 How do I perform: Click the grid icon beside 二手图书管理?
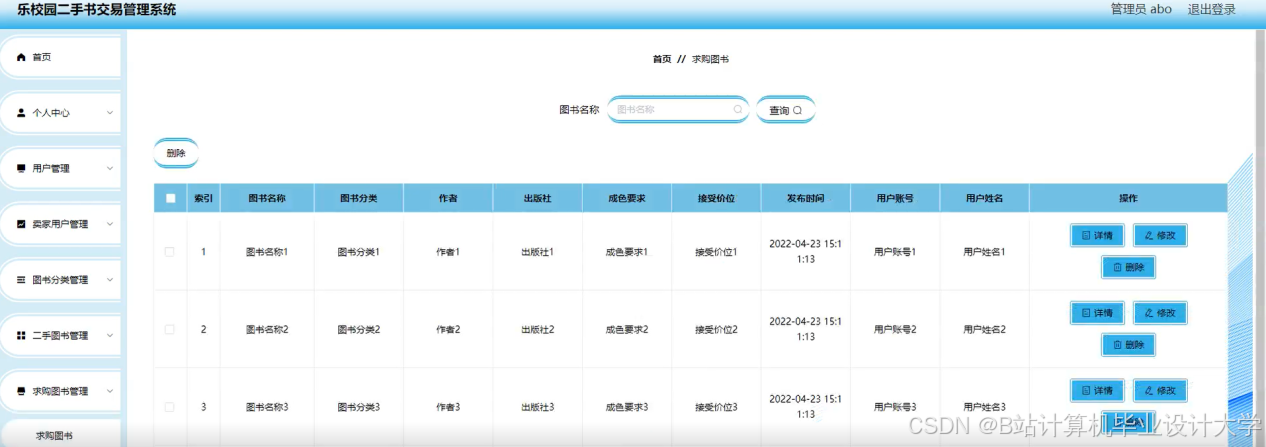[21, 336]
